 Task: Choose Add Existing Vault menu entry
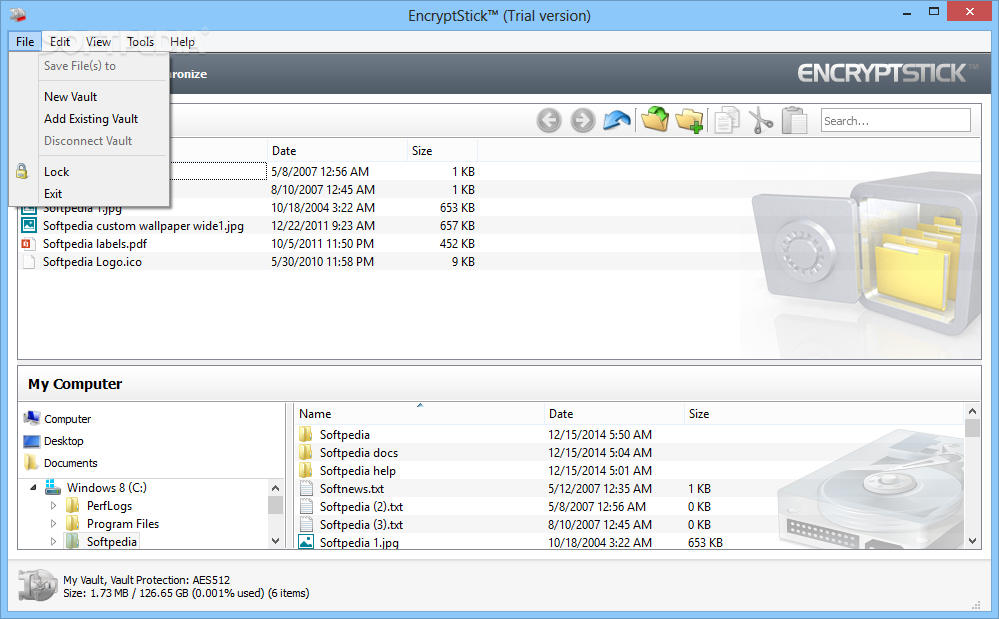tap(89, 118)
